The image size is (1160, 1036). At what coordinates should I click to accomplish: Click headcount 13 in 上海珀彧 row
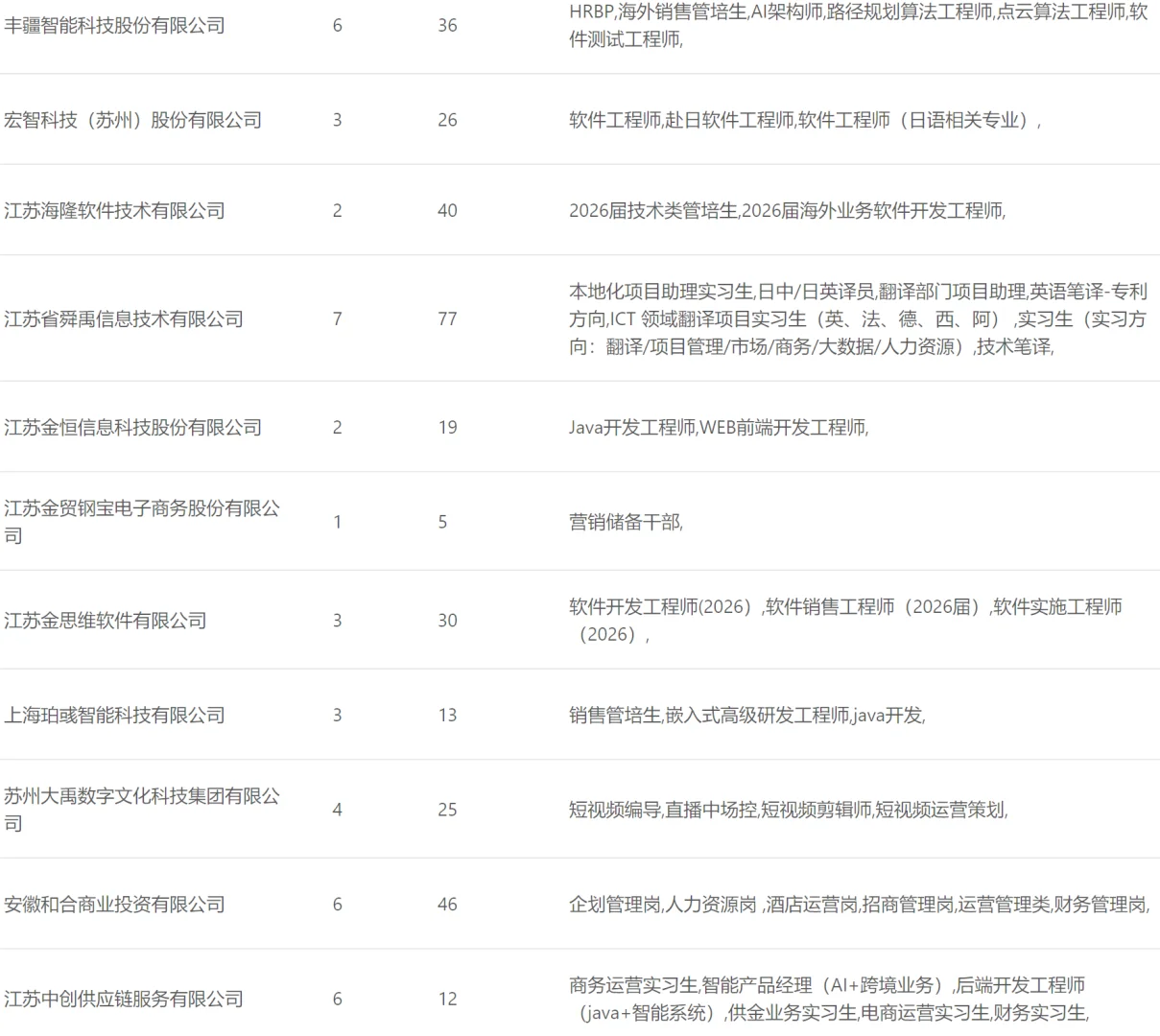point(447,715)
